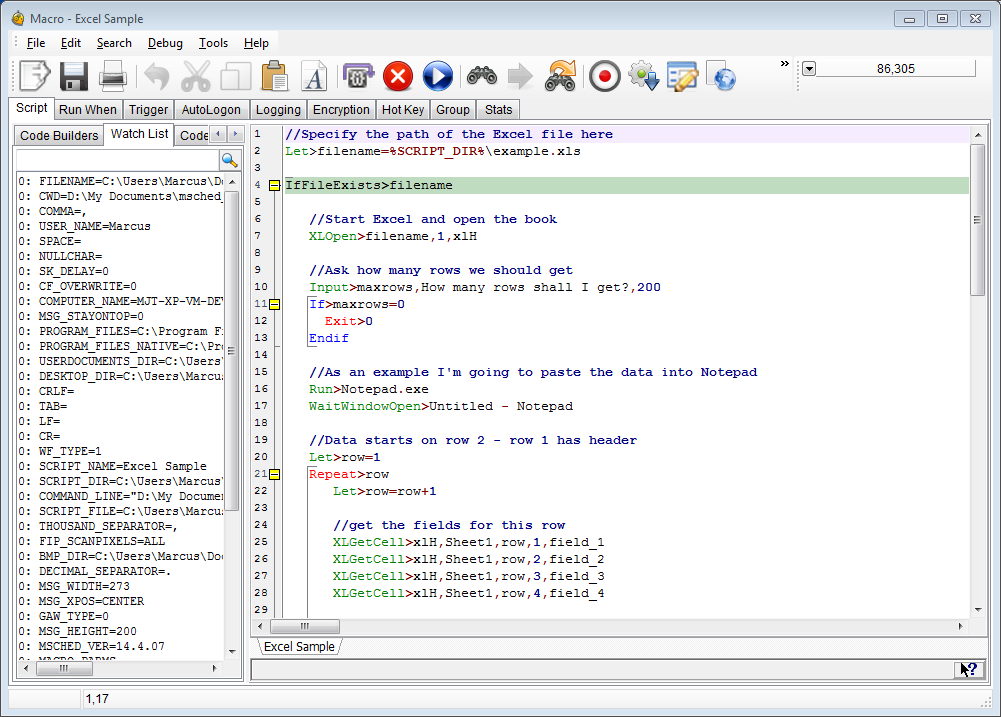Viewport: 1001px width, 717px height.
Task: Click the Watch List search input field
Action: [116, 160]
